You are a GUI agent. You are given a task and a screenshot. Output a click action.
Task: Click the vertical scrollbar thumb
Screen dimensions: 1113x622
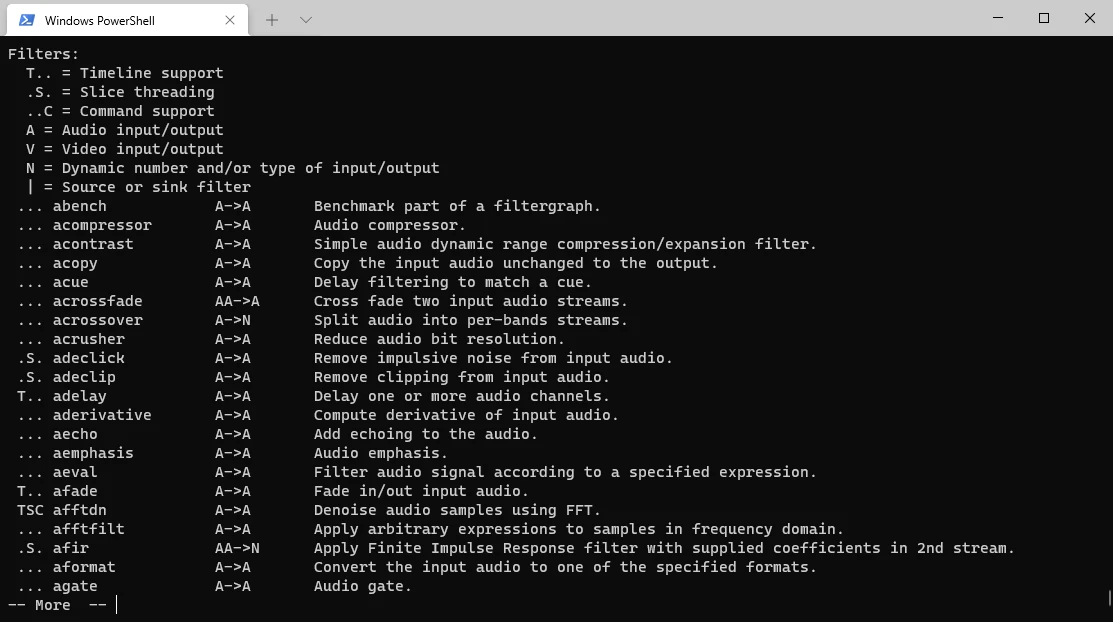pyautogui.click(x=1110, y=598)
